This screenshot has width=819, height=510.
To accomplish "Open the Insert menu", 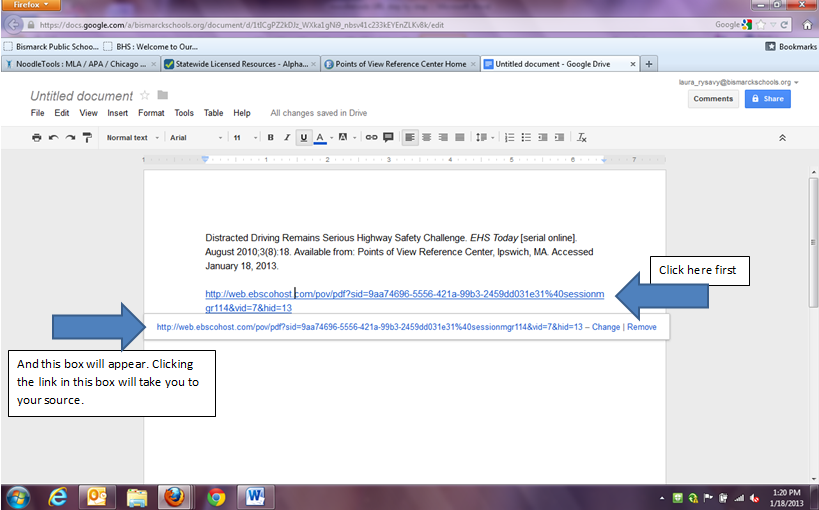I will click(118, 113).
